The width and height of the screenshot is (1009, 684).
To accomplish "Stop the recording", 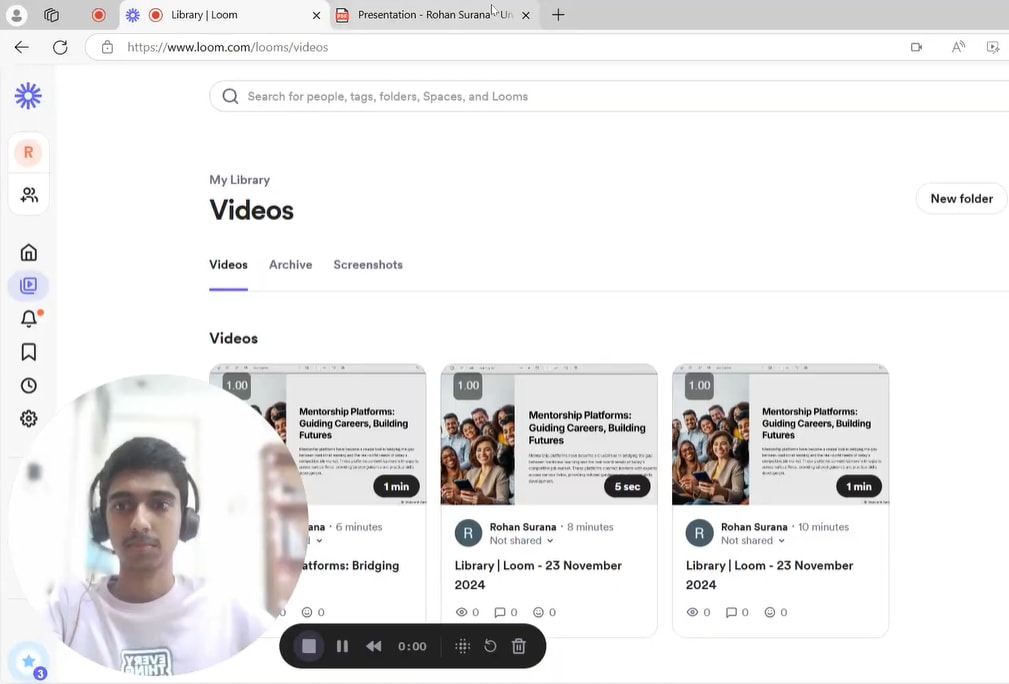I will [309, 646].
